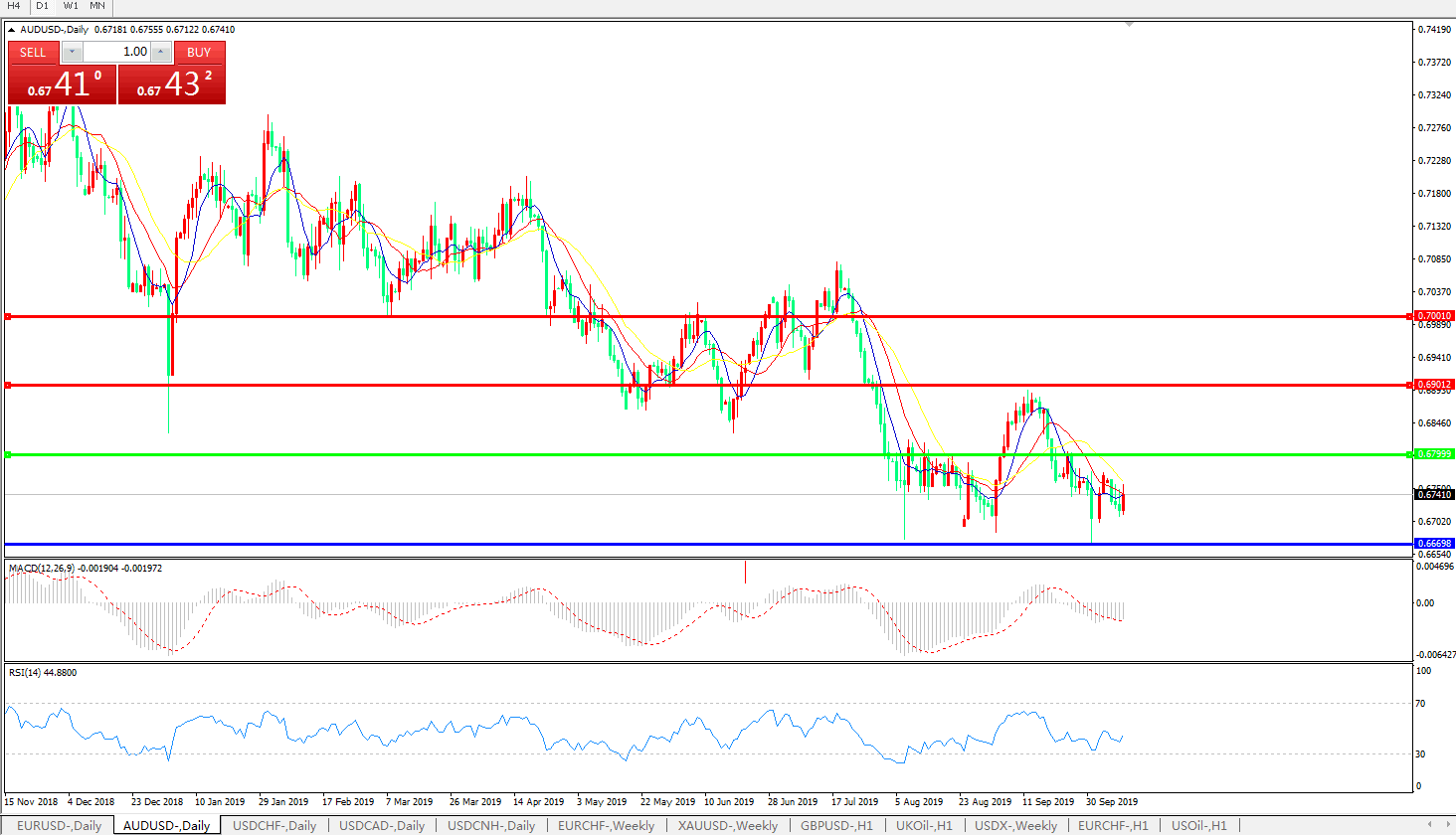Increase trade volume with the up arrow

161,52
